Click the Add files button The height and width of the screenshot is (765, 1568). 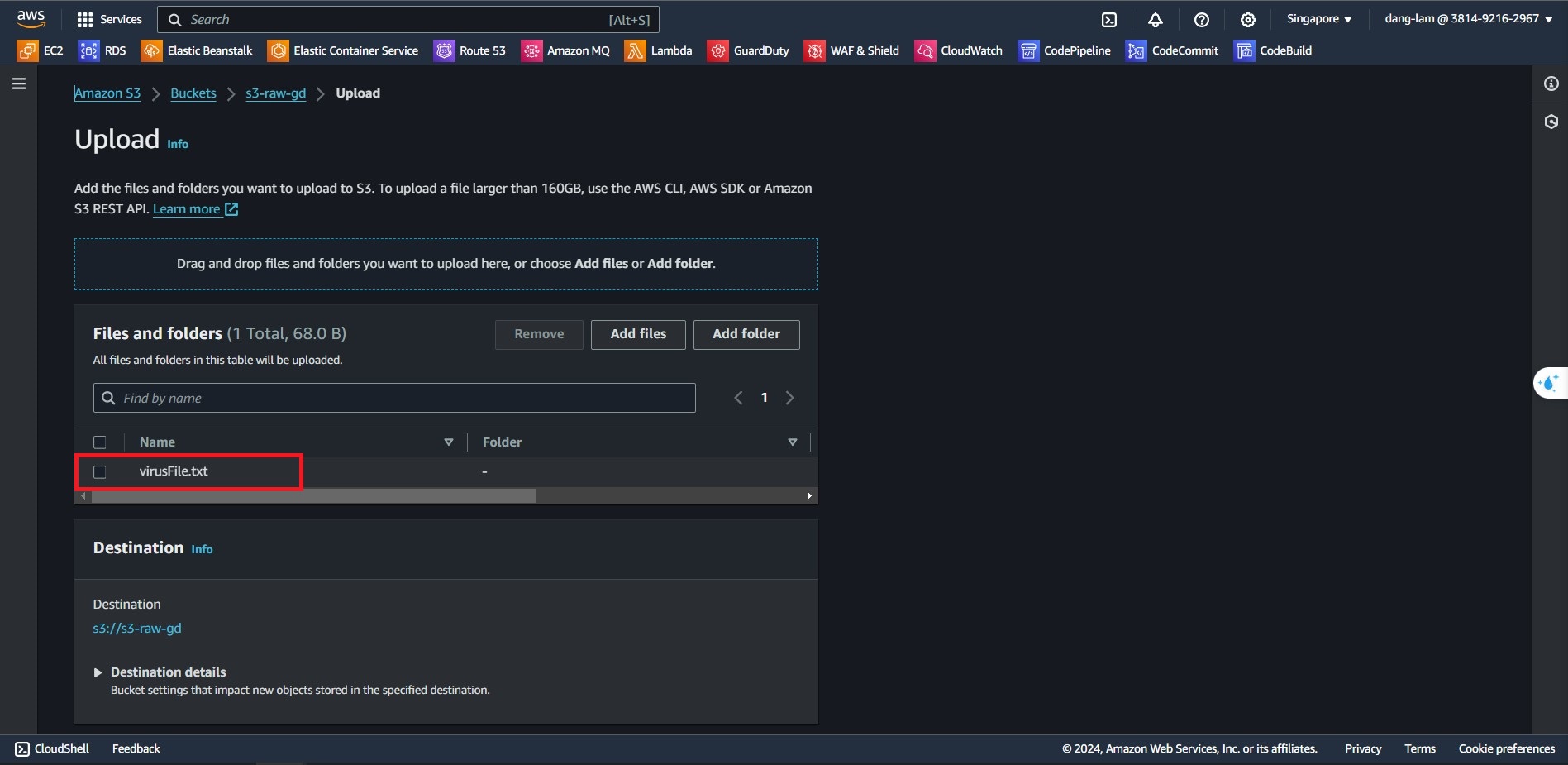point(637,334)
